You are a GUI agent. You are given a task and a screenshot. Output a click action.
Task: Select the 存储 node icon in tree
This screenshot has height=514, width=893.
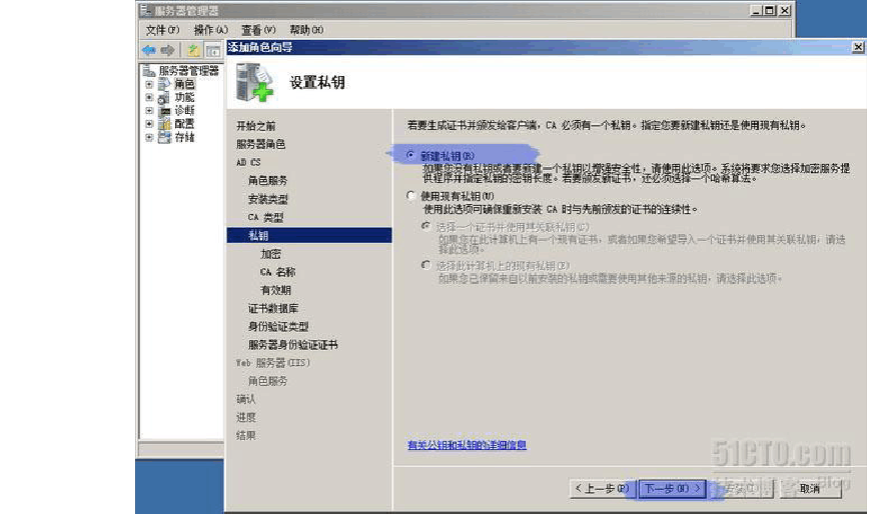point(164,137)
